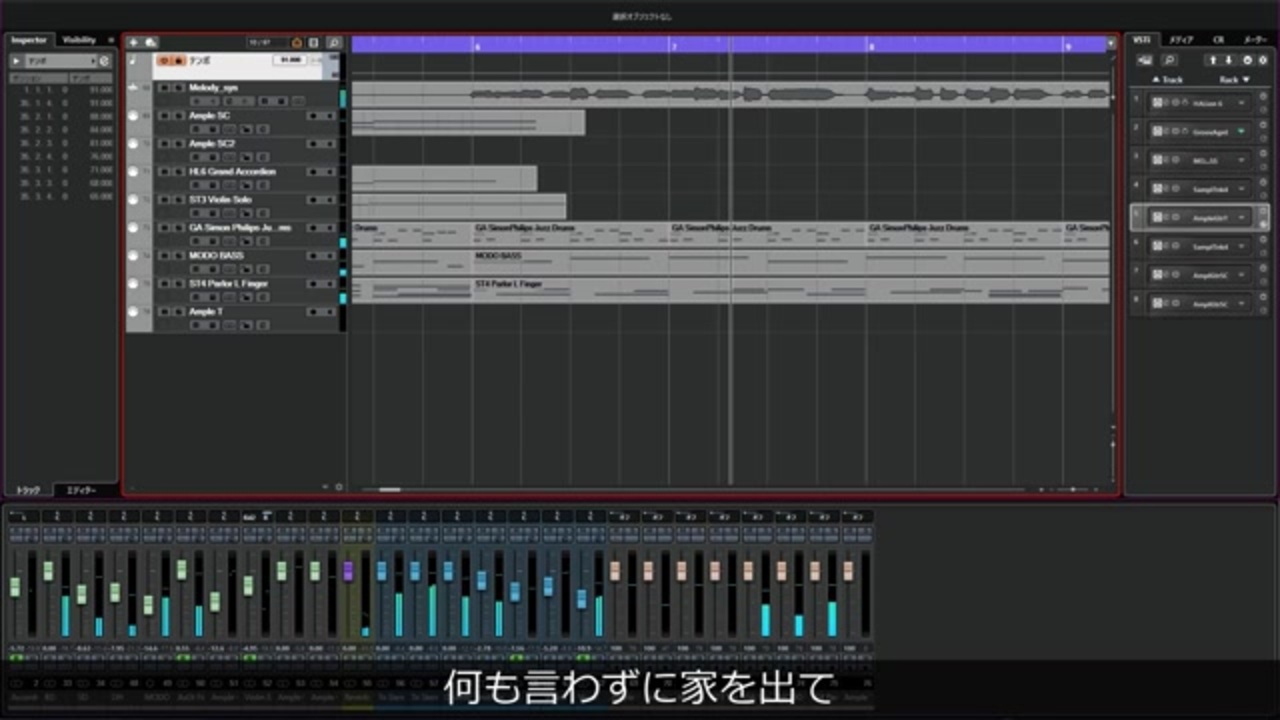
Task: Switch to the Visibility tab
Action: tap(79, 40)
